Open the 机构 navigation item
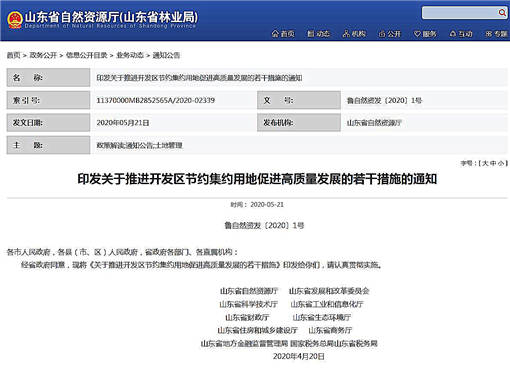Image resolution: width=510 pixels, height=374 pixels. tap(354, 34)
